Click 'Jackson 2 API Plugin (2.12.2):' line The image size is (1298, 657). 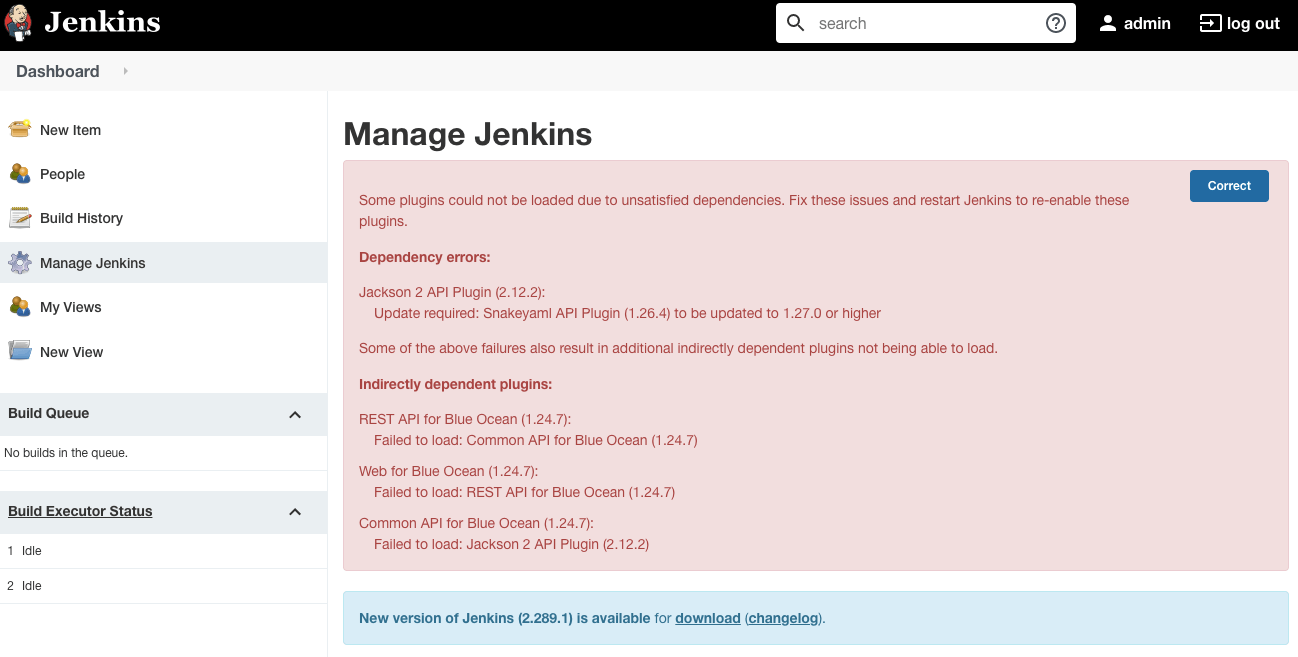452,292
